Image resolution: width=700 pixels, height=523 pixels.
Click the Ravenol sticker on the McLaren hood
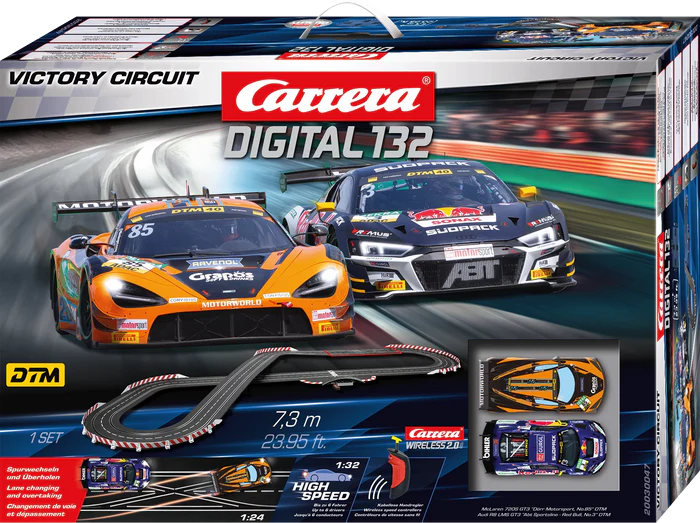[x=215, y=263]
